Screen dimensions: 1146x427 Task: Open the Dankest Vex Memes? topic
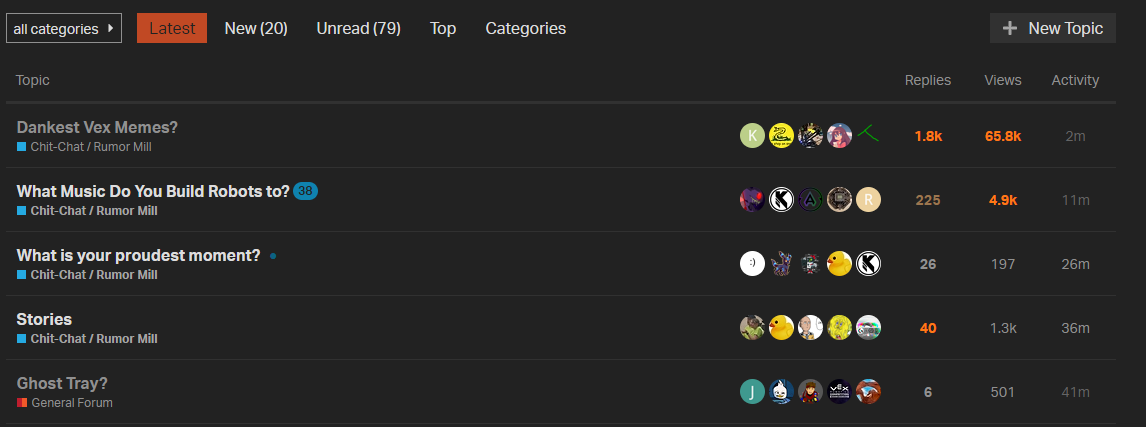coord(97,127)
